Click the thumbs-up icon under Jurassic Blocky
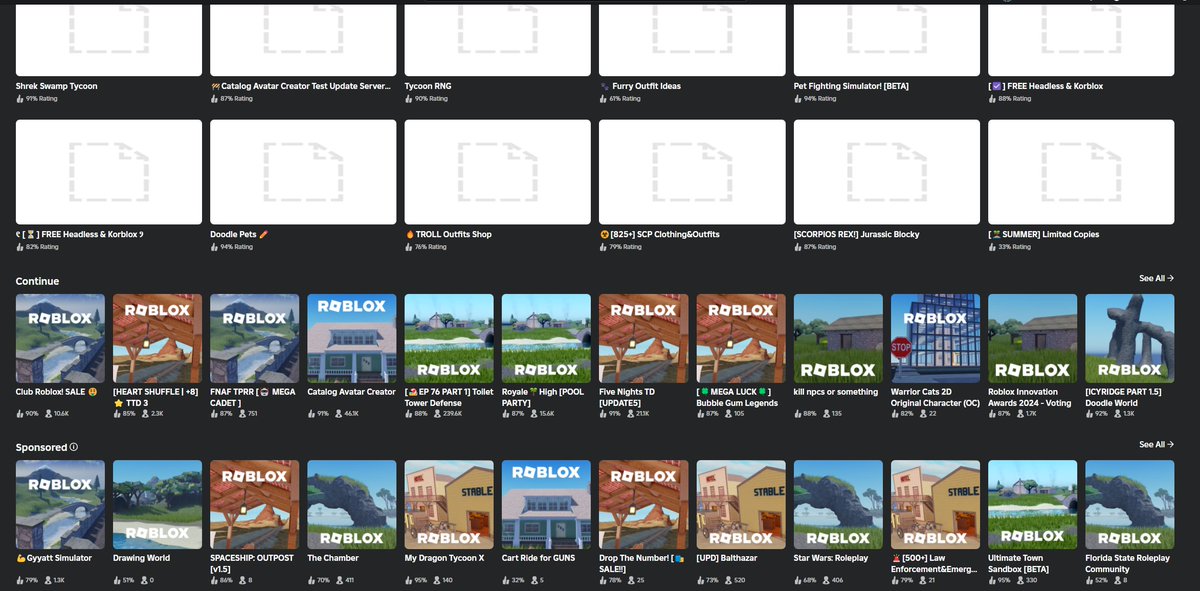 click(x=797, y=247)
